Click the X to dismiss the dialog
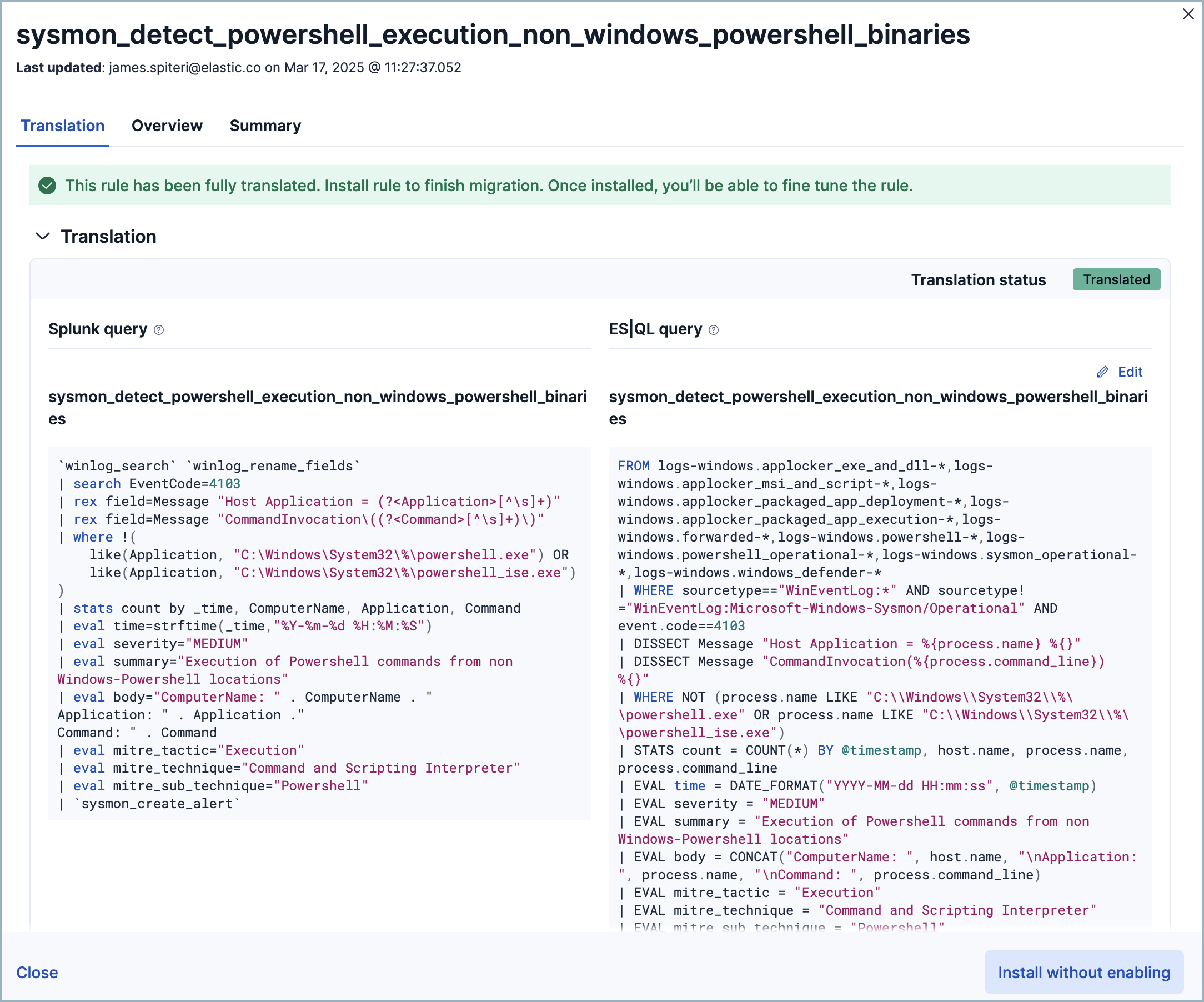Viewport: 1204px width, 1002px height. click(x=1187, y=14)
